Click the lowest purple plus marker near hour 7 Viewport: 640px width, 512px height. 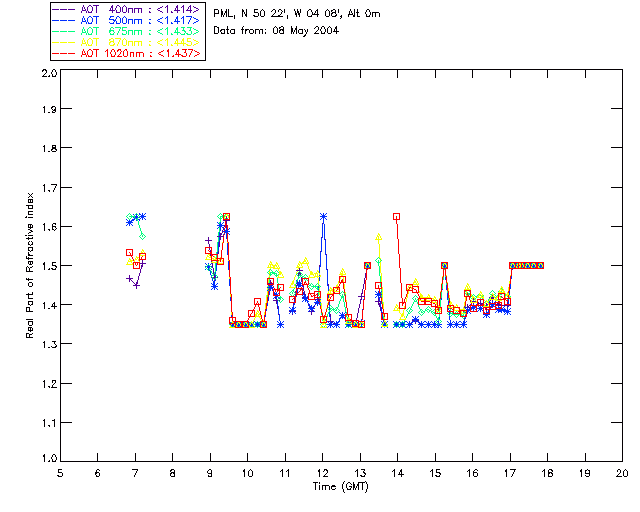pos(137,285)
